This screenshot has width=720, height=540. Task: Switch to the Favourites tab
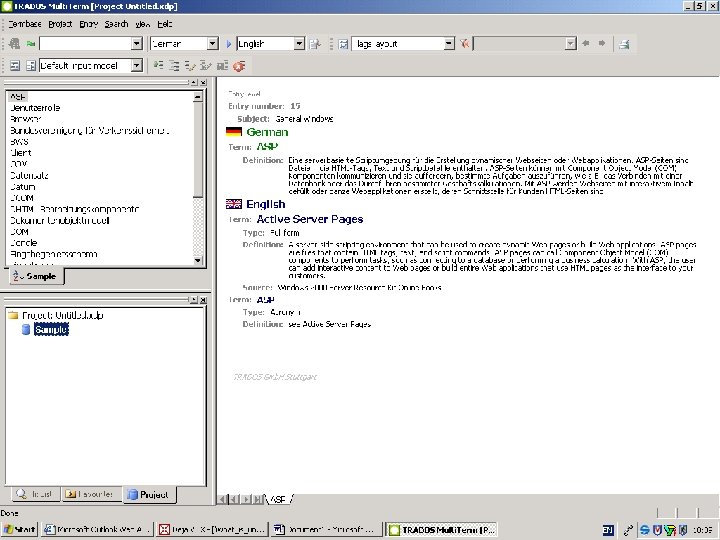pyautogui.click(x=91, y=494)
